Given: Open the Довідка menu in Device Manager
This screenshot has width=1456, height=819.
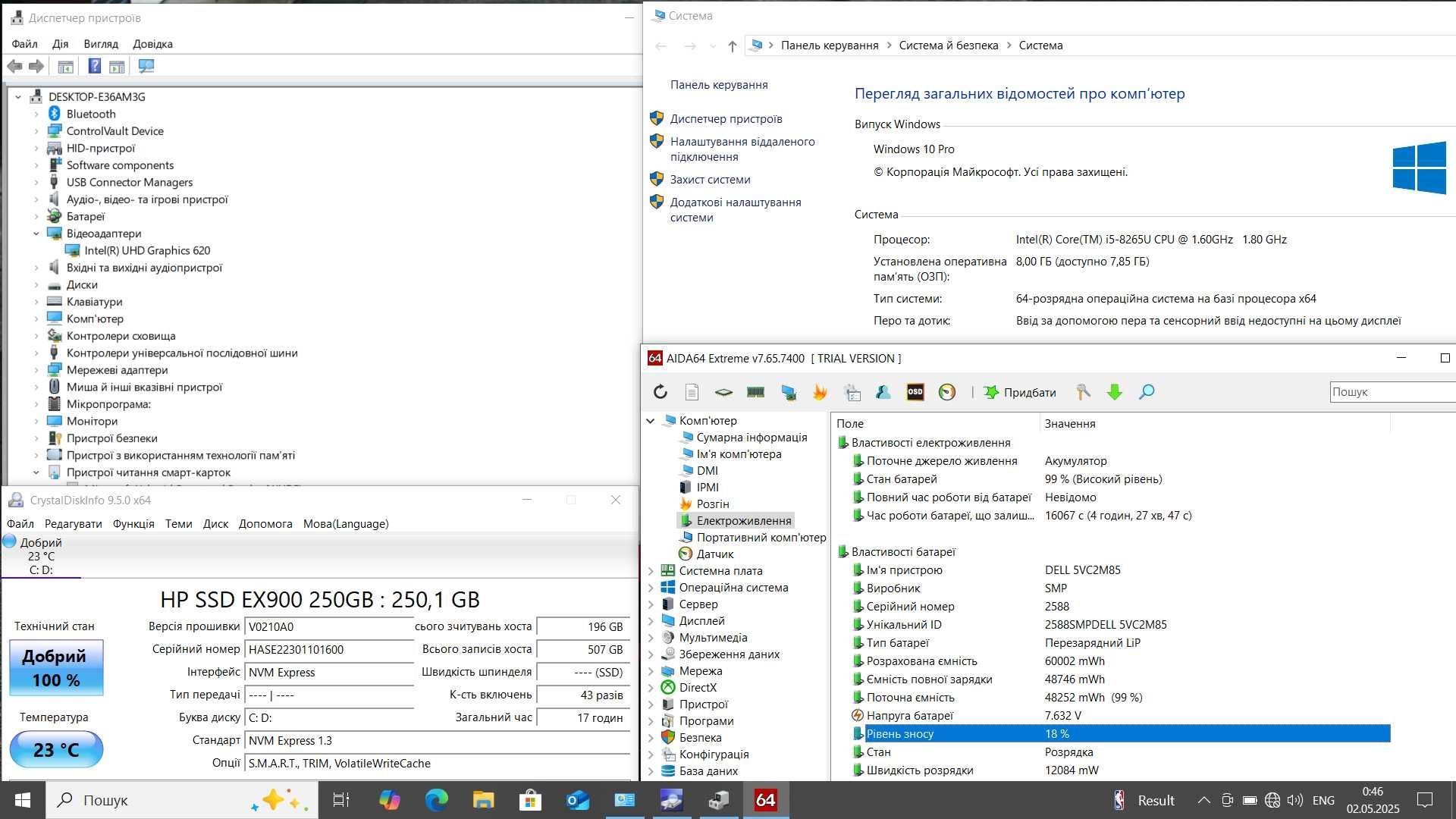Looking at the screenshot, I should point(153,44).
